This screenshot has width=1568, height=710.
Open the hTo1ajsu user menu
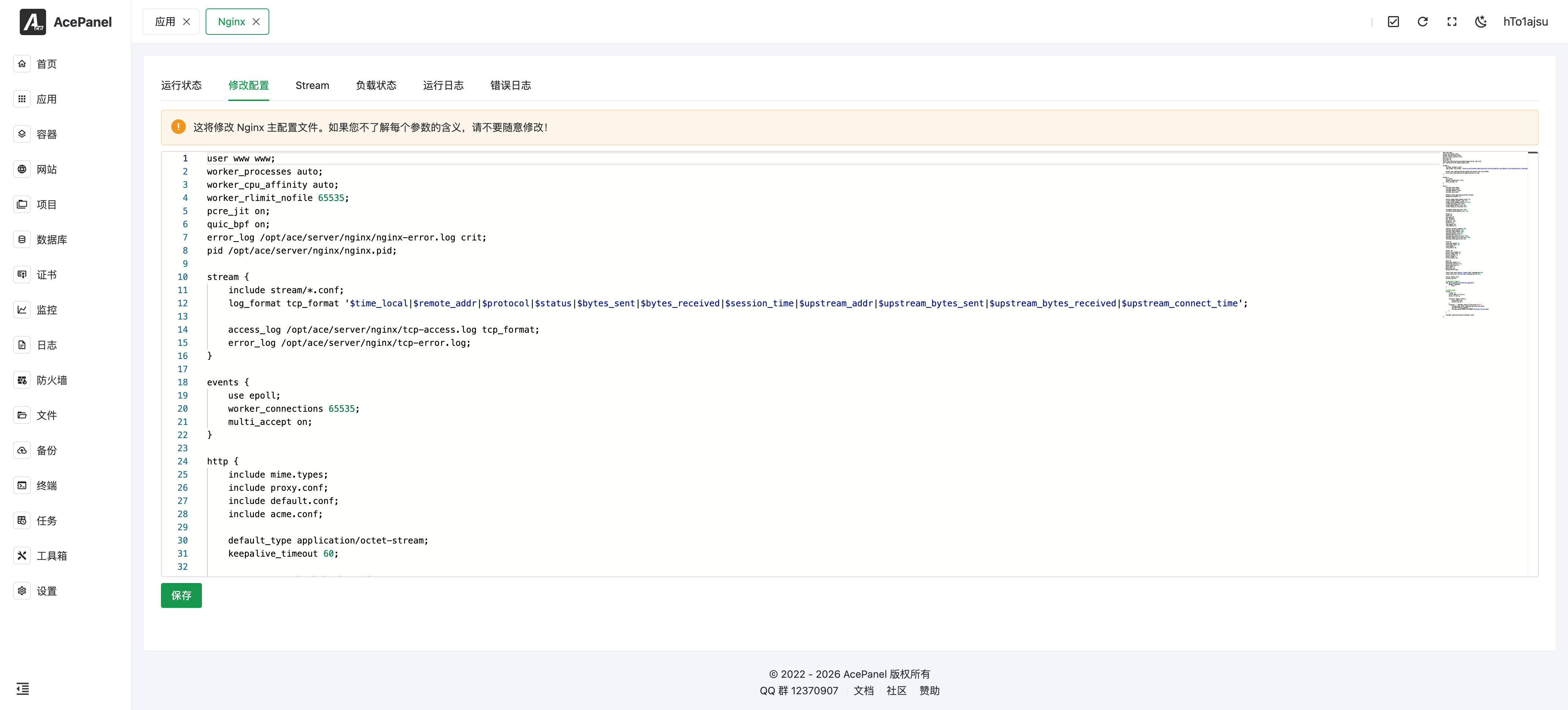1526,22
